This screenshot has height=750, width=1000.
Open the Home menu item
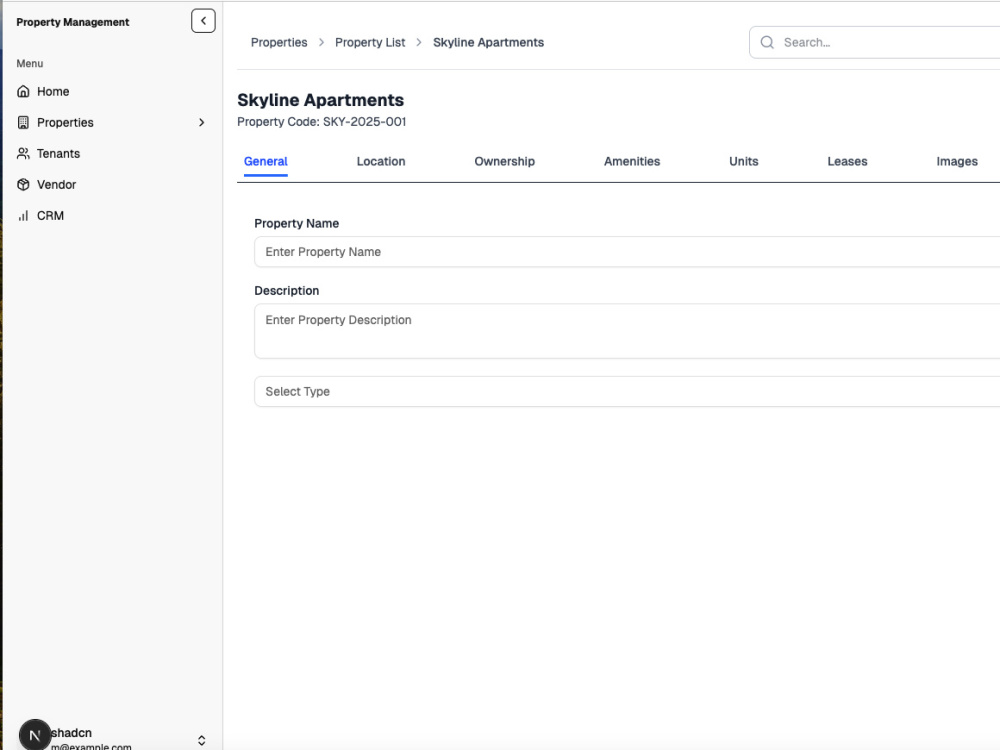[x=112, y=91]
